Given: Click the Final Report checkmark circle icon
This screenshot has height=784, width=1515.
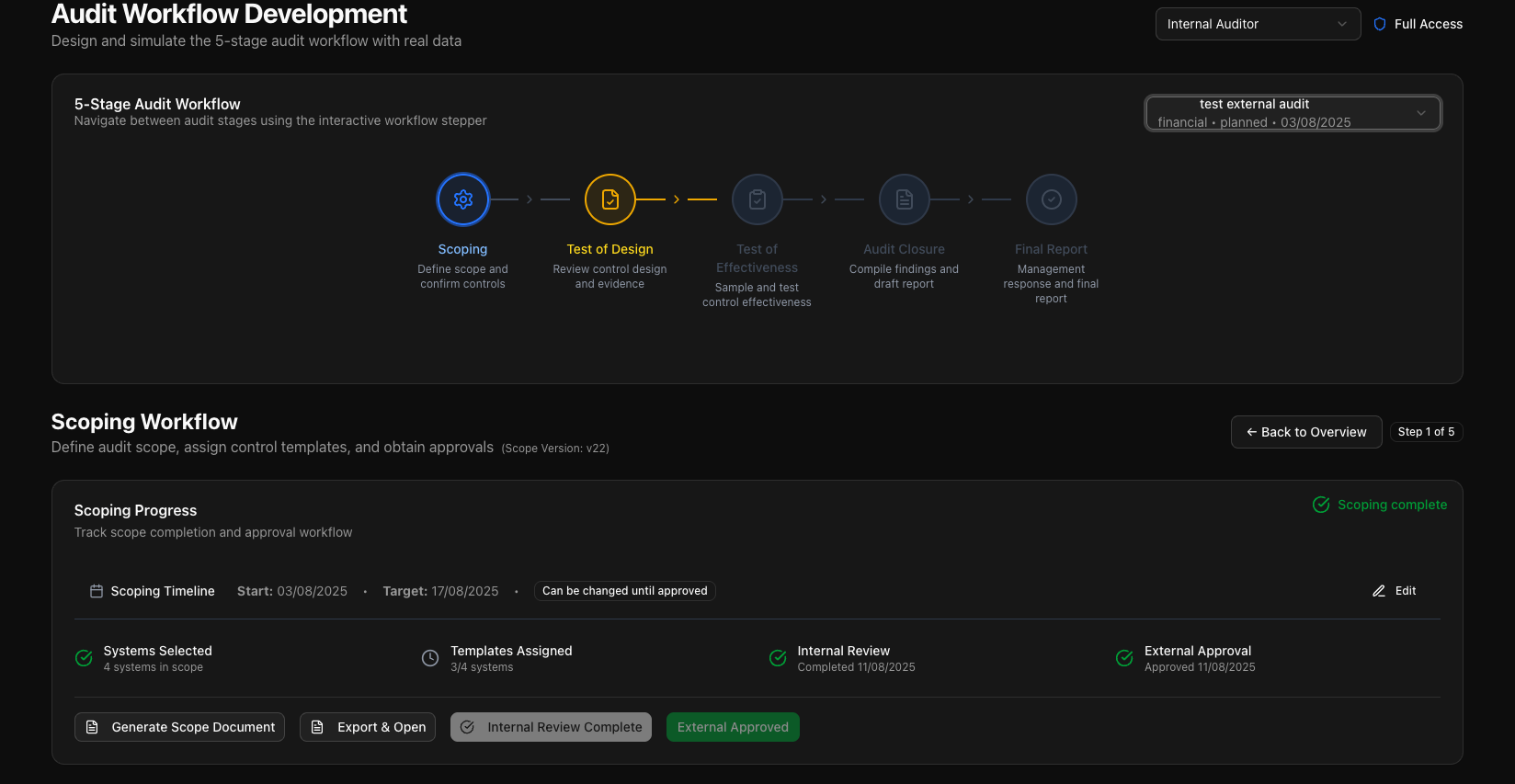Looking at the screenshot, I should coord(1052,199).
